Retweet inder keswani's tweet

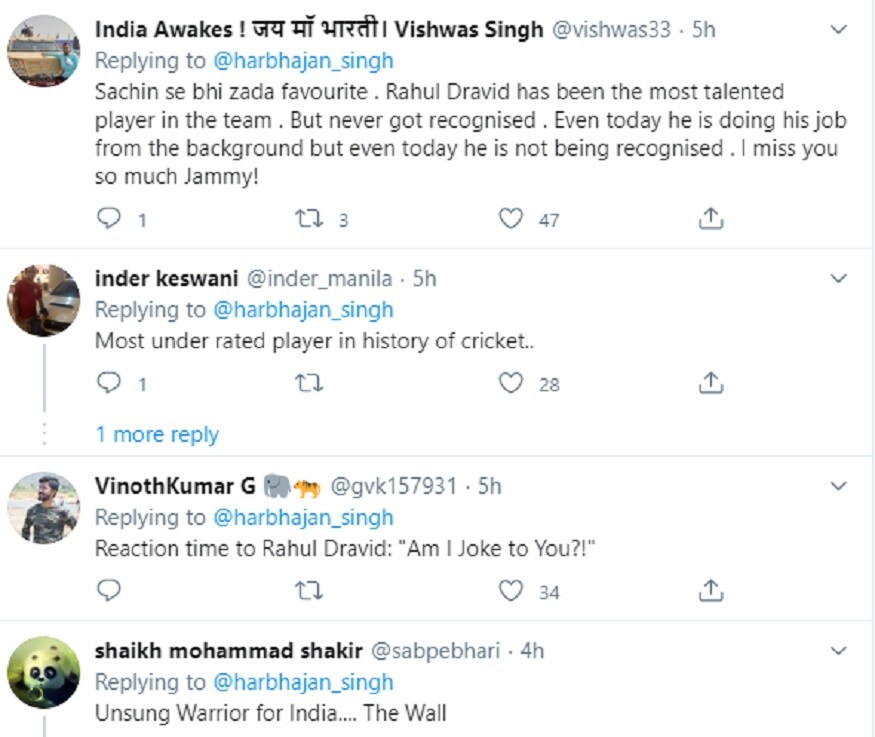coord(309,383)
